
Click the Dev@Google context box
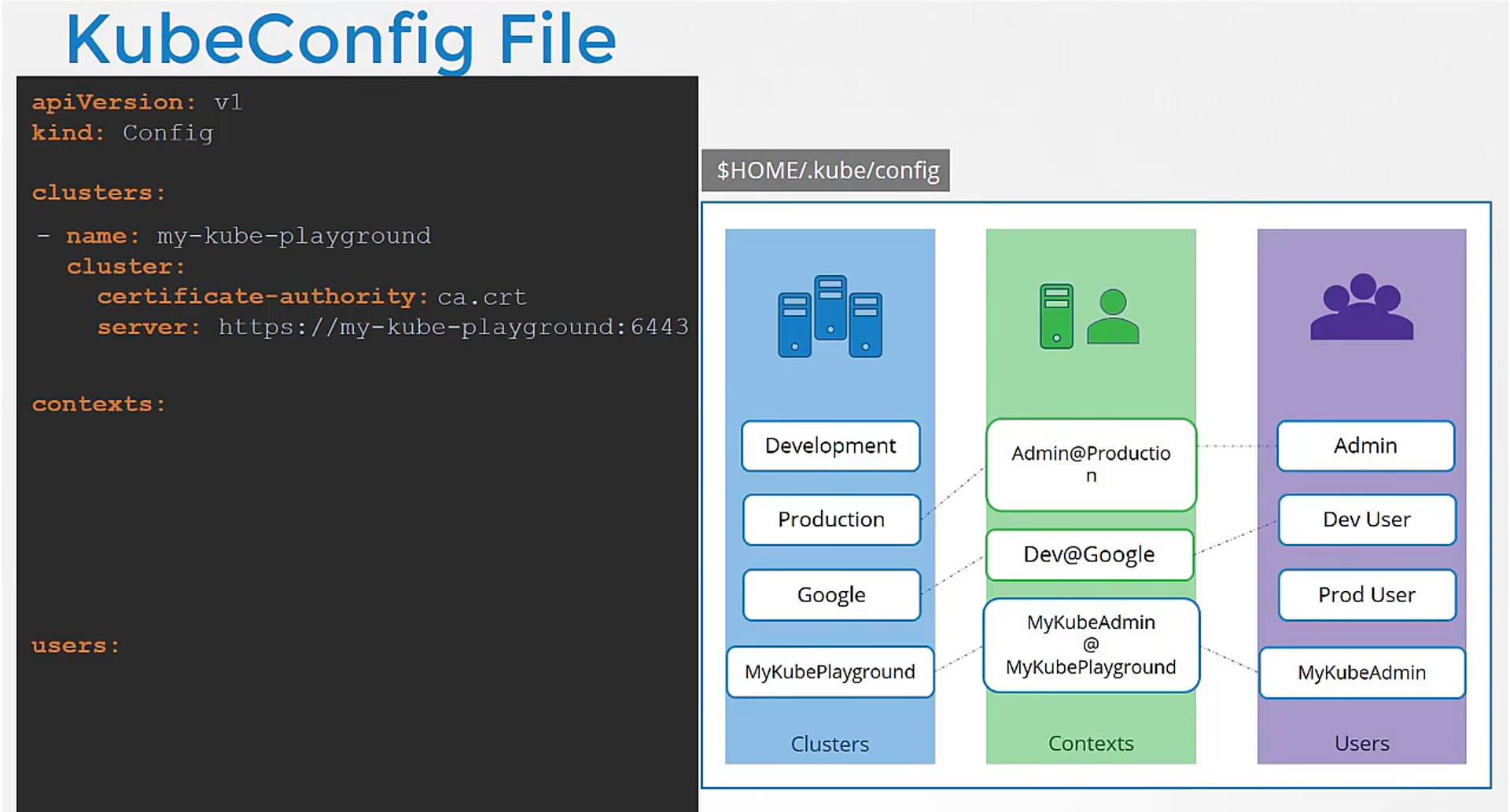[x=1089, y=555]
